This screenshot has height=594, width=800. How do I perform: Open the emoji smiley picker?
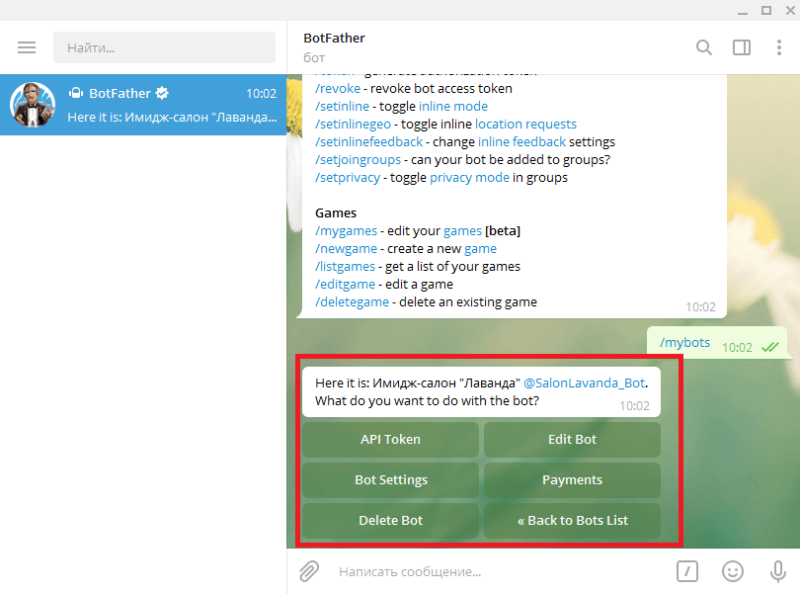733,571
